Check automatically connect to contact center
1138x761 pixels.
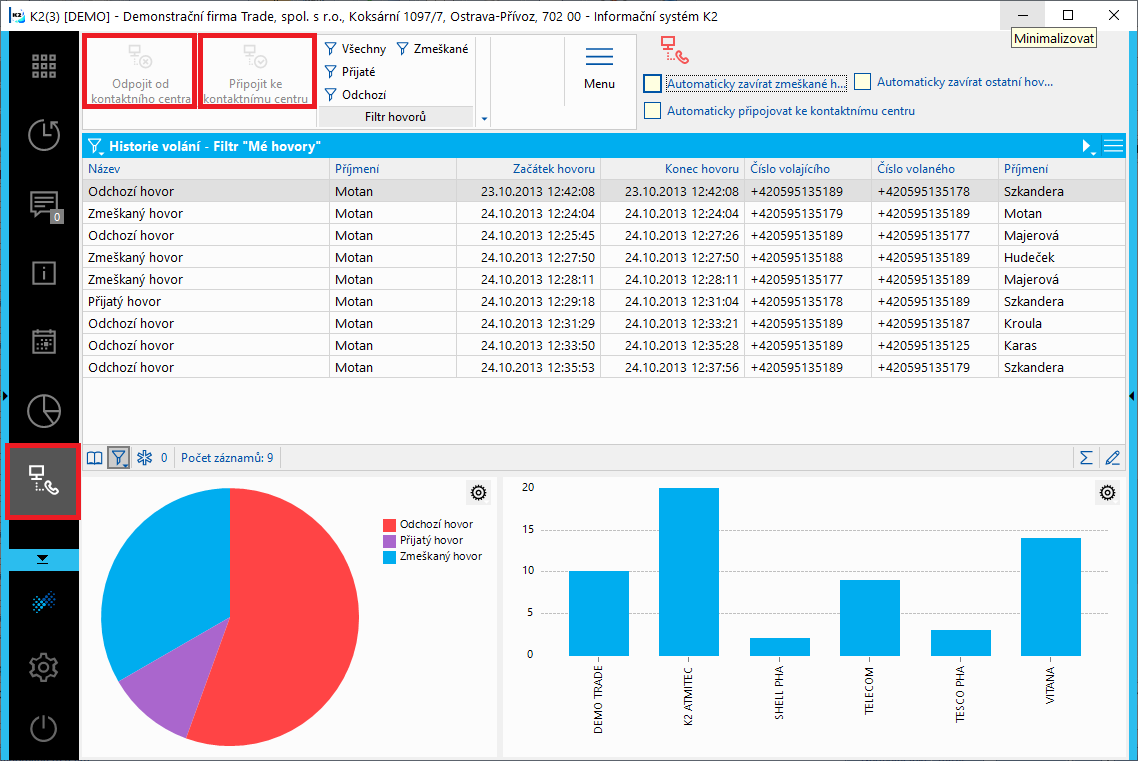click(x=652, y=111)
